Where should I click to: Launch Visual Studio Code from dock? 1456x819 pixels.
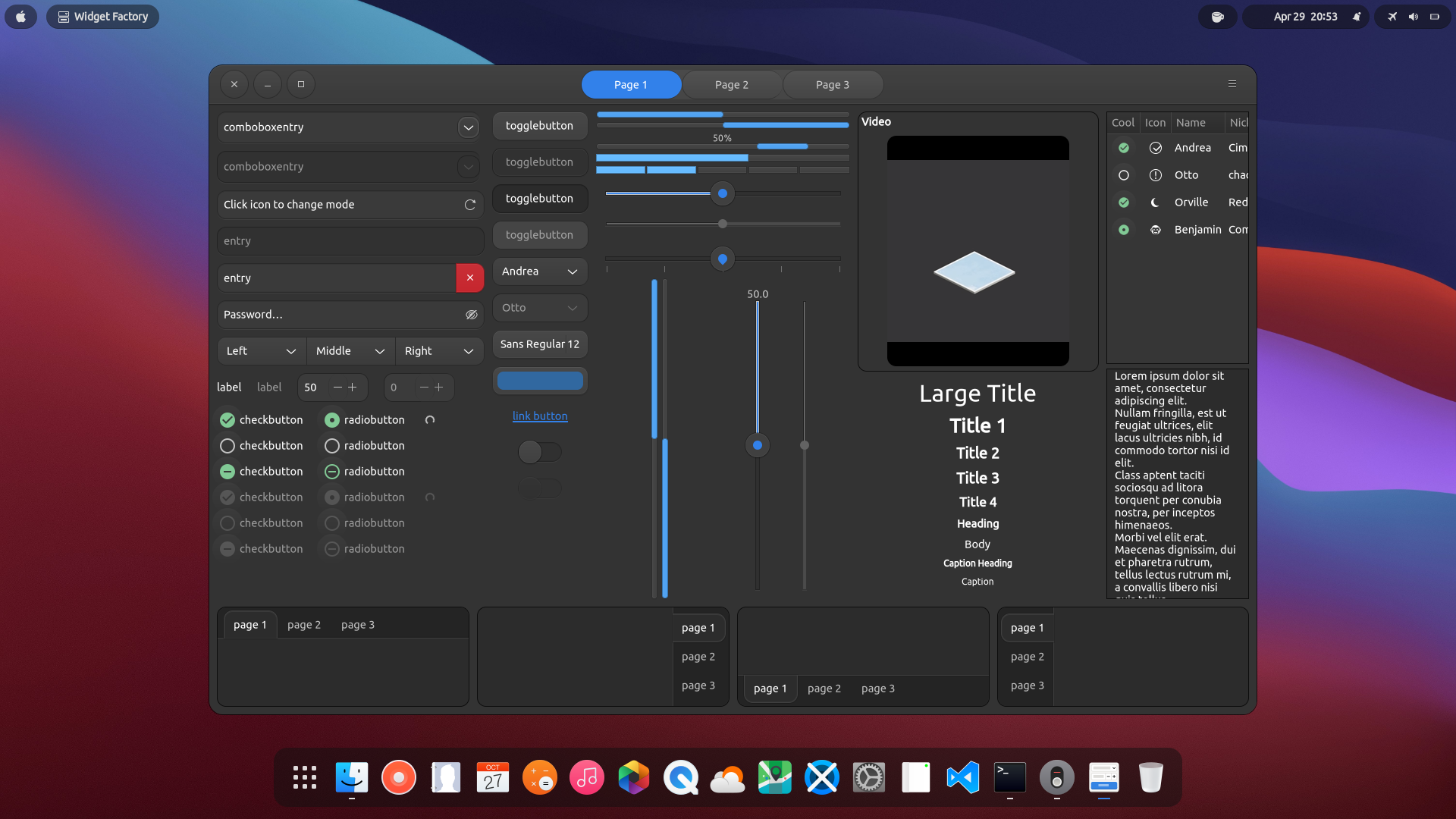tap(963, 777)
